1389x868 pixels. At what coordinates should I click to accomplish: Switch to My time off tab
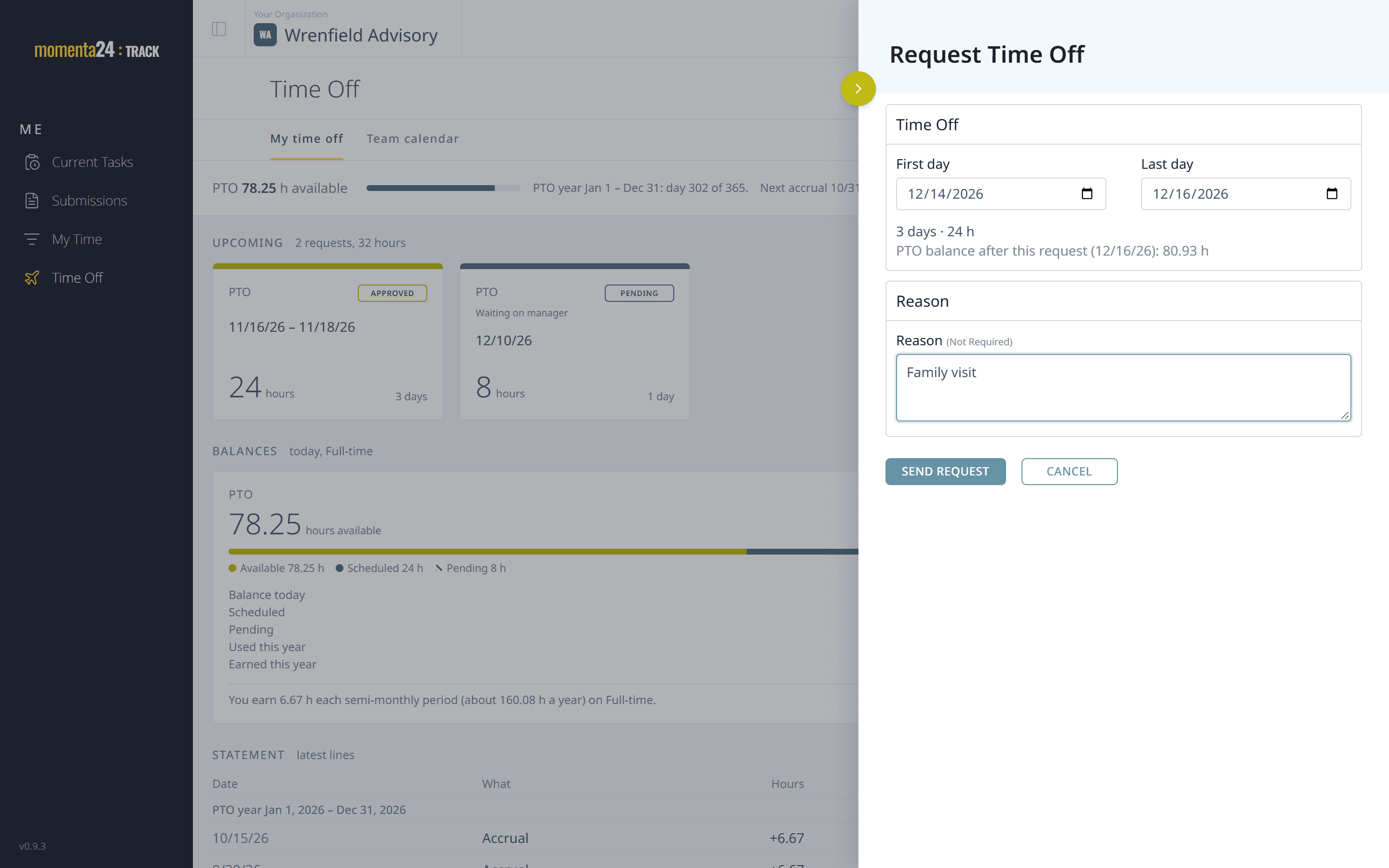tap(307, 139)
